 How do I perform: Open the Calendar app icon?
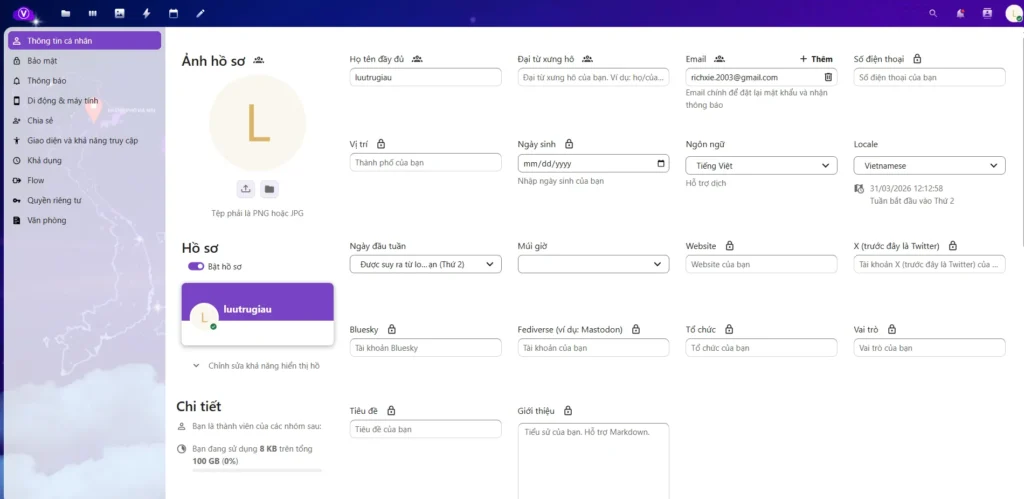point(173,13)
